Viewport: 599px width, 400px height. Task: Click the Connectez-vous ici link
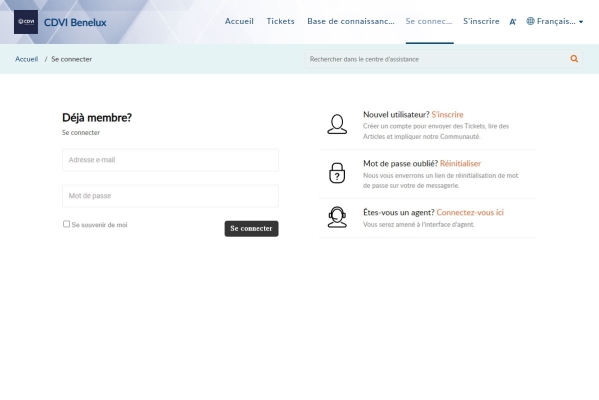point(470,212)
